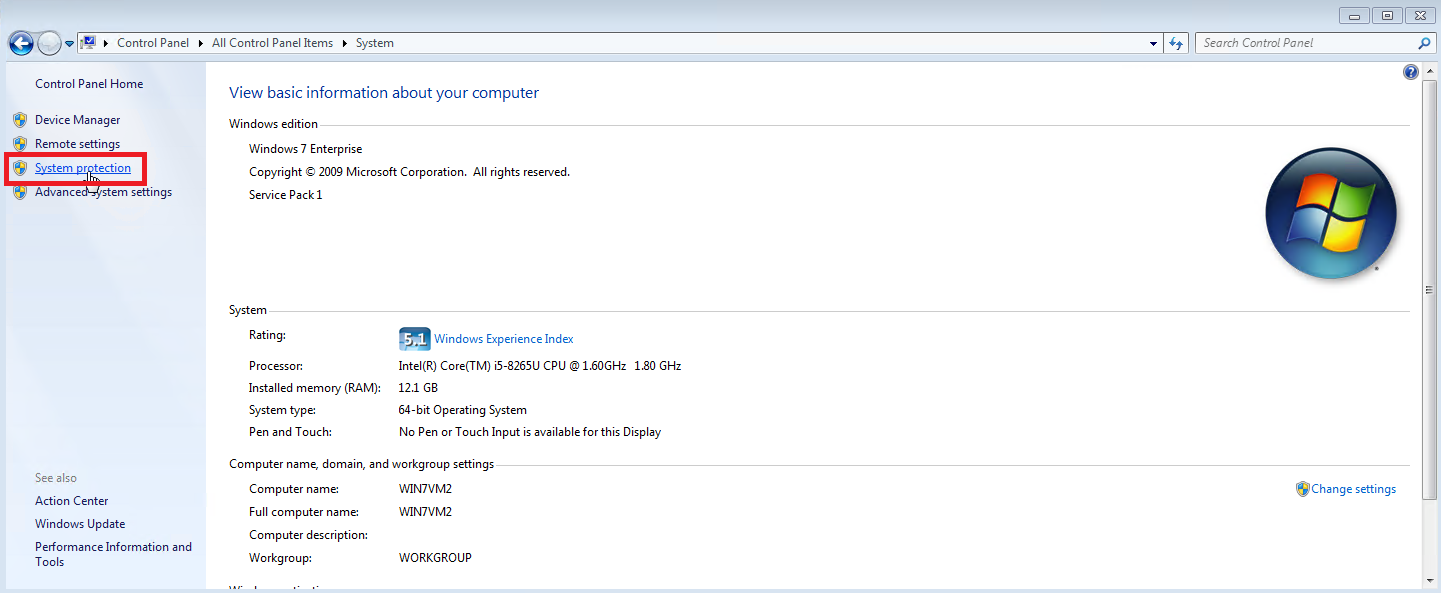Expand the arrow before Control Panel breadcrumb

(x=106, y=43)
